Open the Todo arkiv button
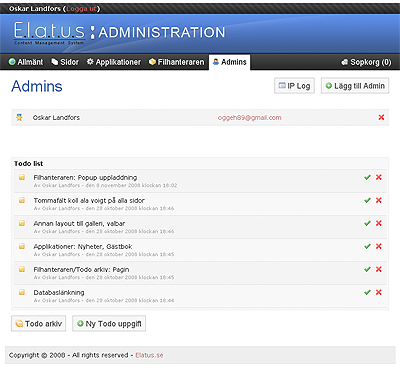The image size is (400, 369). (38, 324)
